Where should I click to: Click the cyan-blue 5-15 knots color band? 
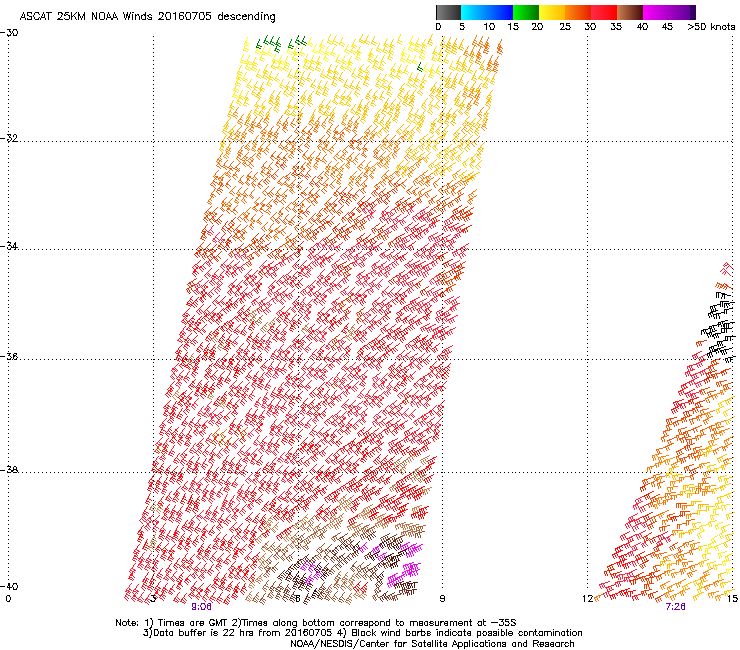[487, 12]
